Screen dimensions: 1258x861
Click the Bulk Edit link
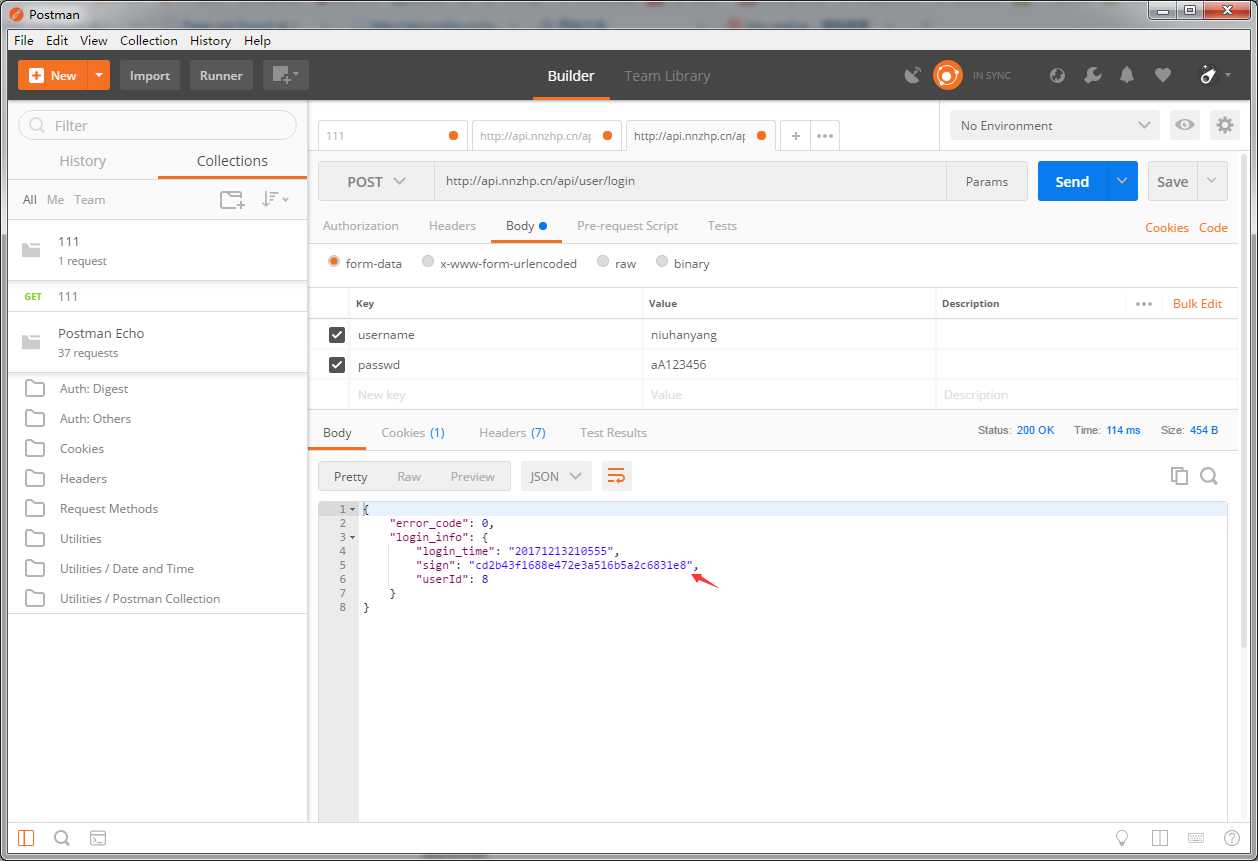click(1197, 304)
